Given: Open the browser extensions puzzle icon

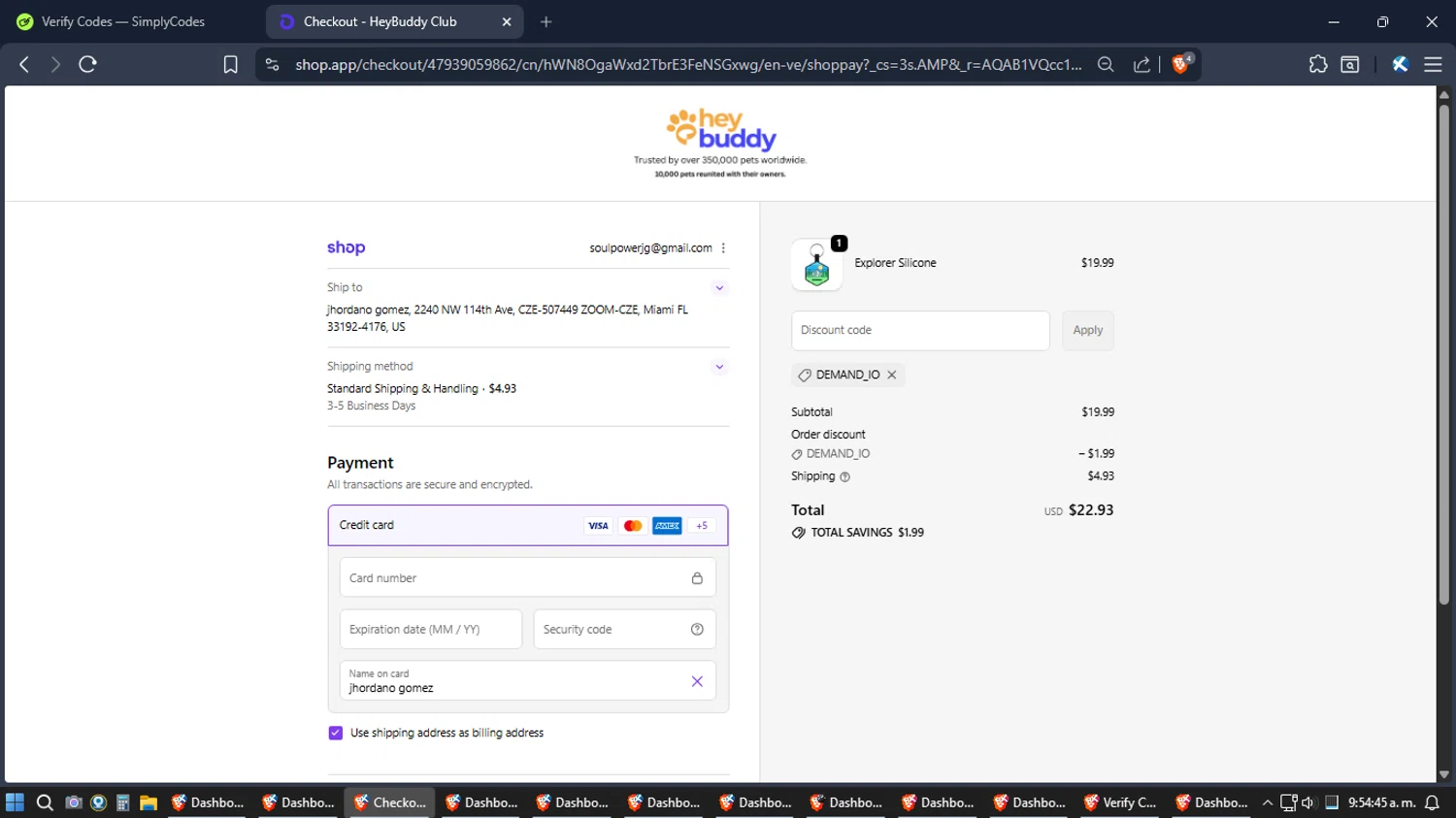Looking at the screenshot, I should click(1317, 64).
